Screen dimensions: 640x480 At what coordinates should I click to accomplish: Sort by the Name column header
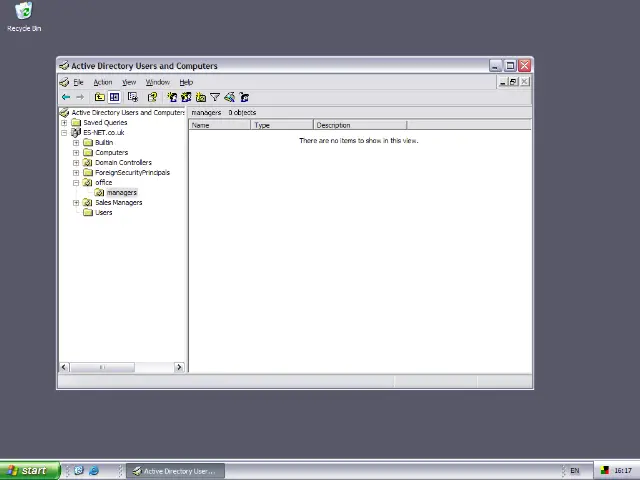click(x=220, y=125)
